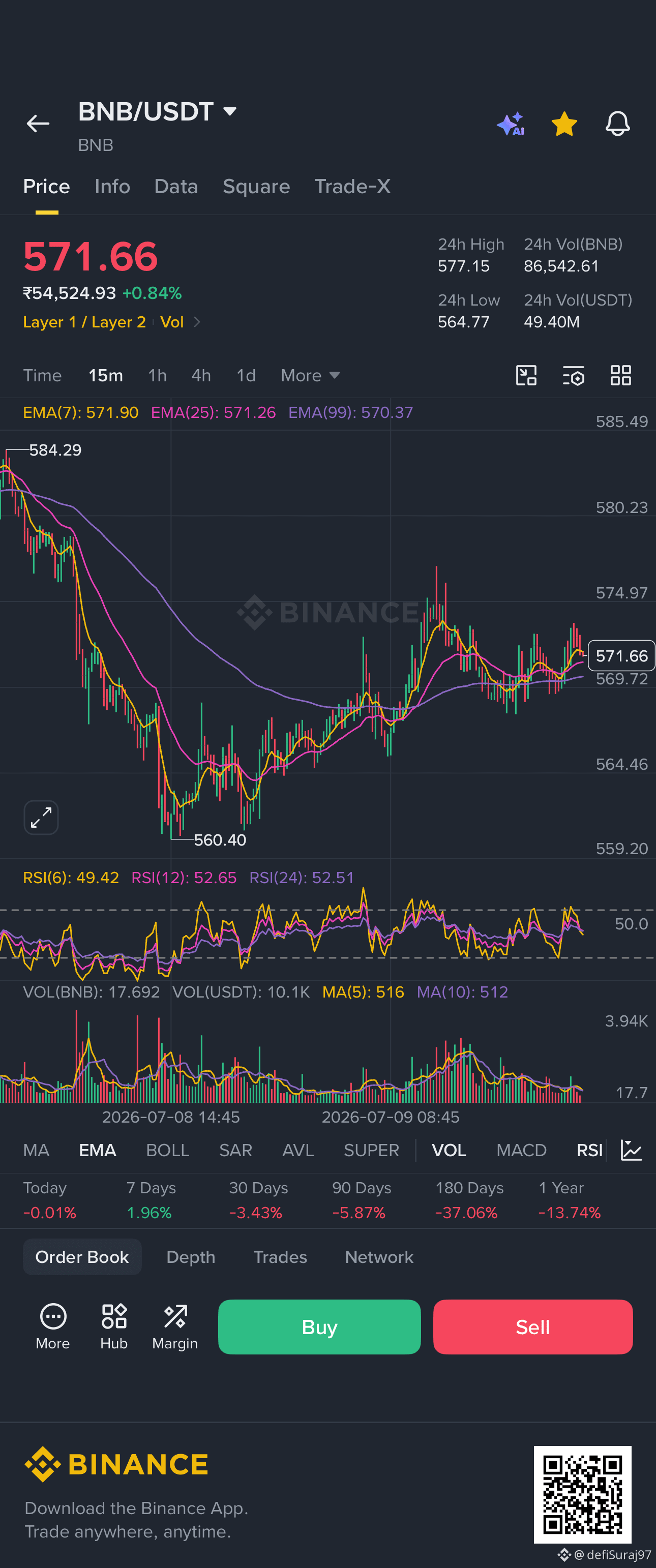Open the More options button
Viewport: 656px width, 1568px height.
(x=53, y=1326)
